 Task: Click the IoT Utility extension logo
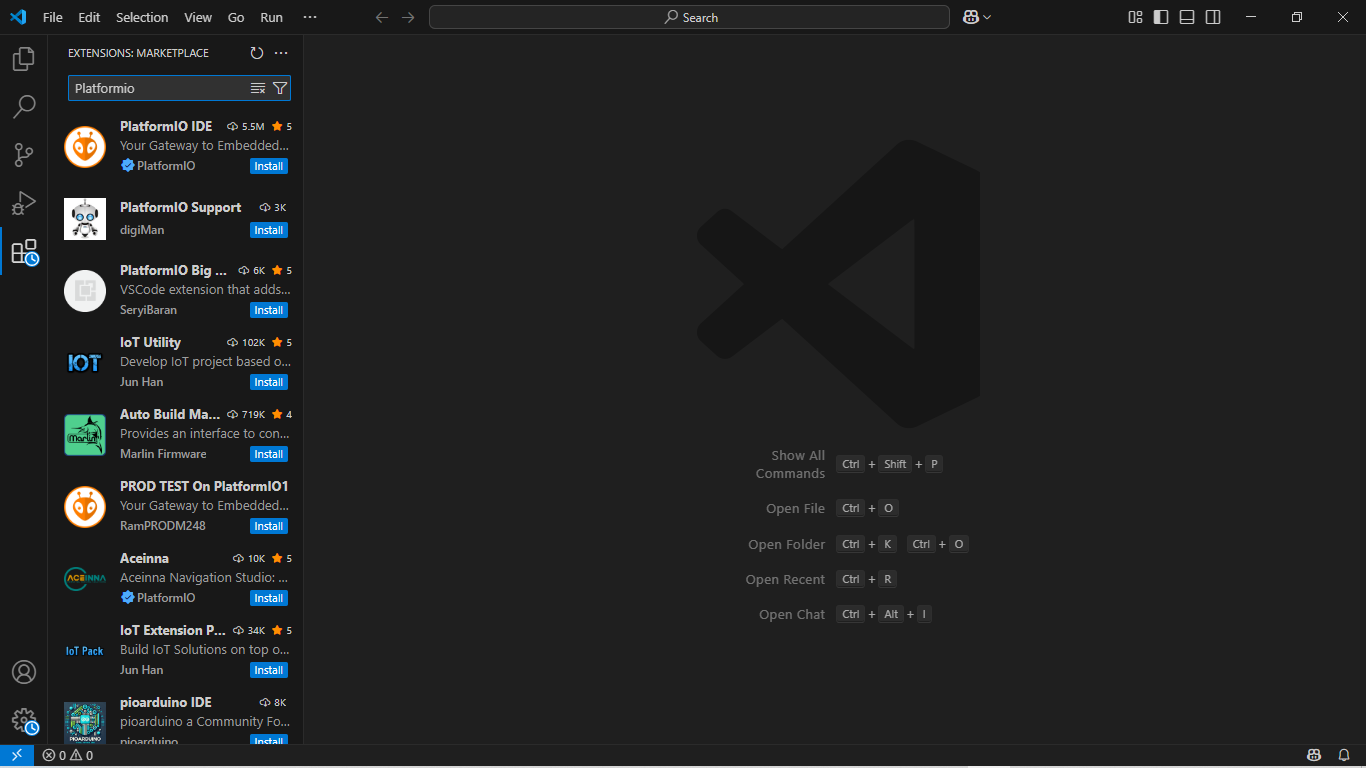click(x=85, y=363)
